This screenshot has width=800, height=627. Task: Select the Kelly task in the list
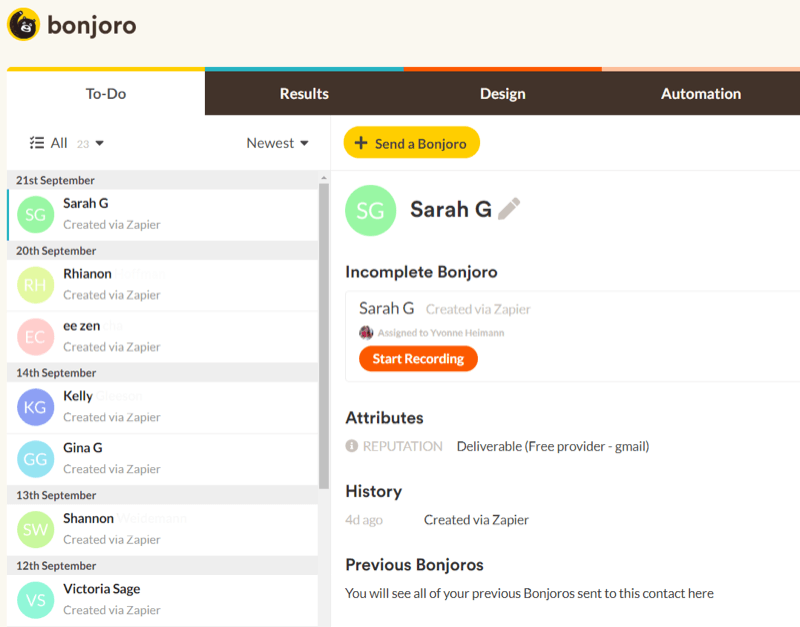click(x=163, y=407)
